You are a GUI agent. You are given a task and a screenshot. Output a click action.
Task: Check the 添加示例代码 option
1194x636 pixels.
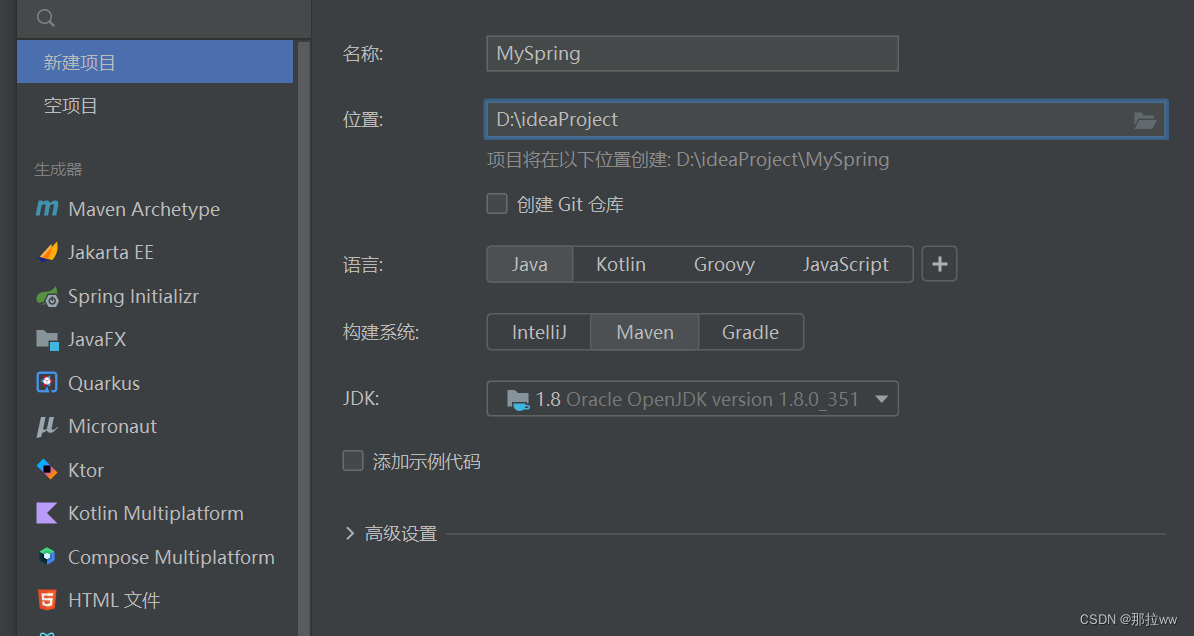point(353,460)
